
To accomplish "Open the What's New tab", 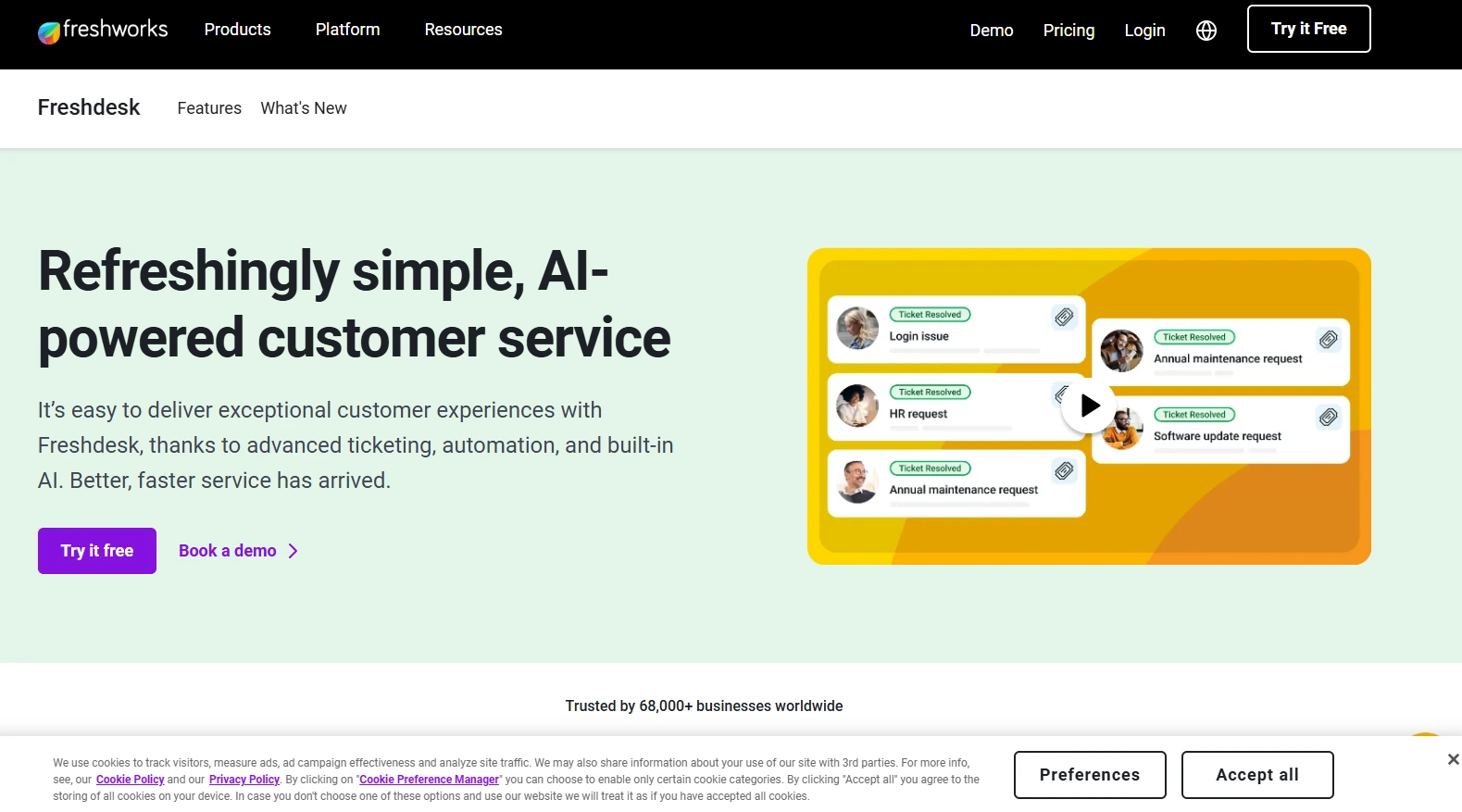I will point(304,108).
